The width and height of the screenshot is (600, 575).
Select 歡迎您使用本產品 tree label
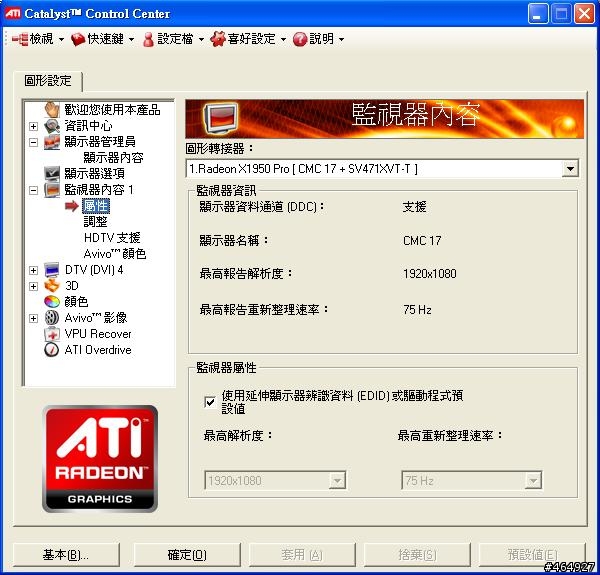[x=112, y=110]
